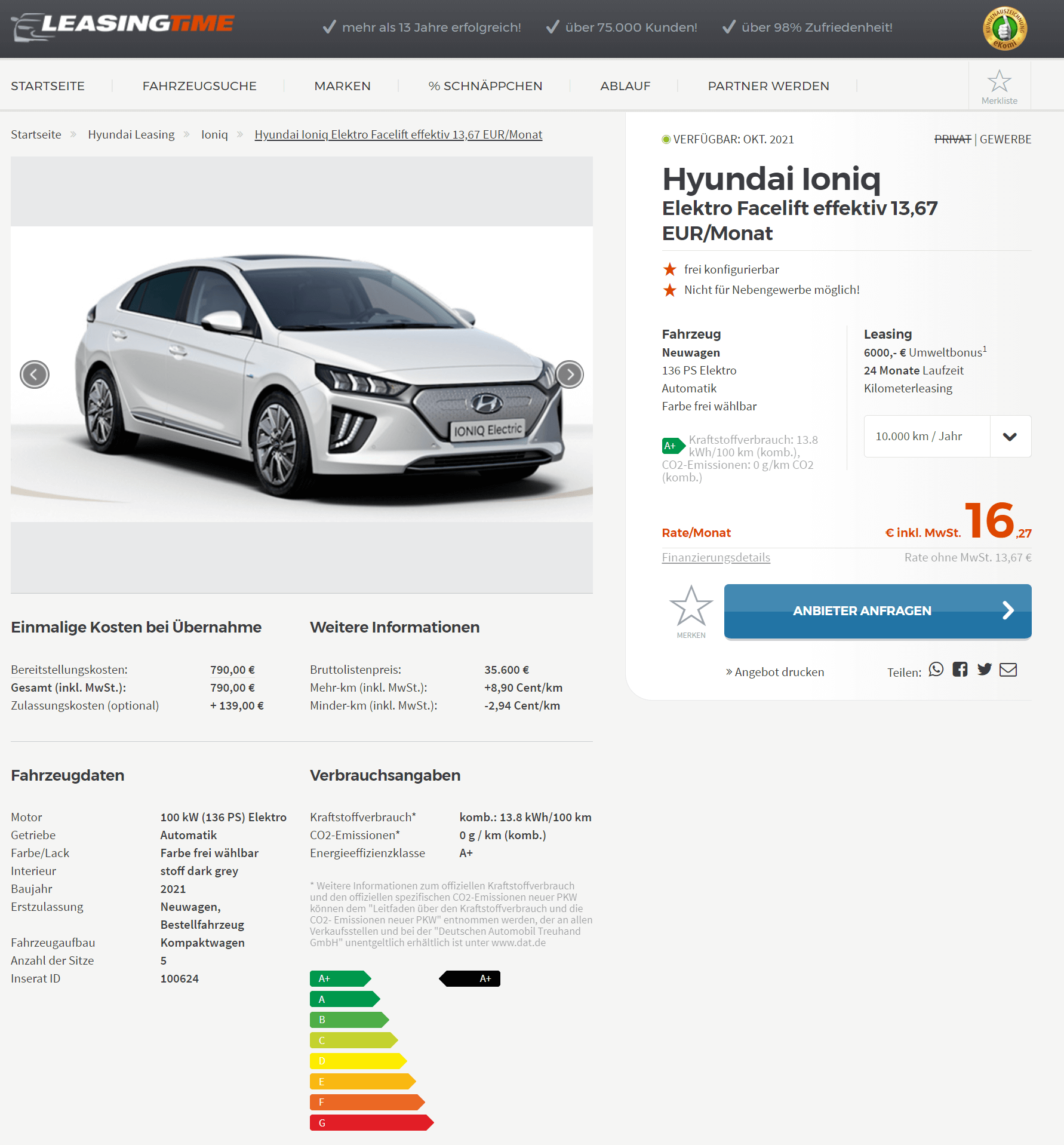This screenshot has width=1064, height=1145.
Task: Click '-2,94 Cent/km' Minder-km value
Action: pos(522,705)
